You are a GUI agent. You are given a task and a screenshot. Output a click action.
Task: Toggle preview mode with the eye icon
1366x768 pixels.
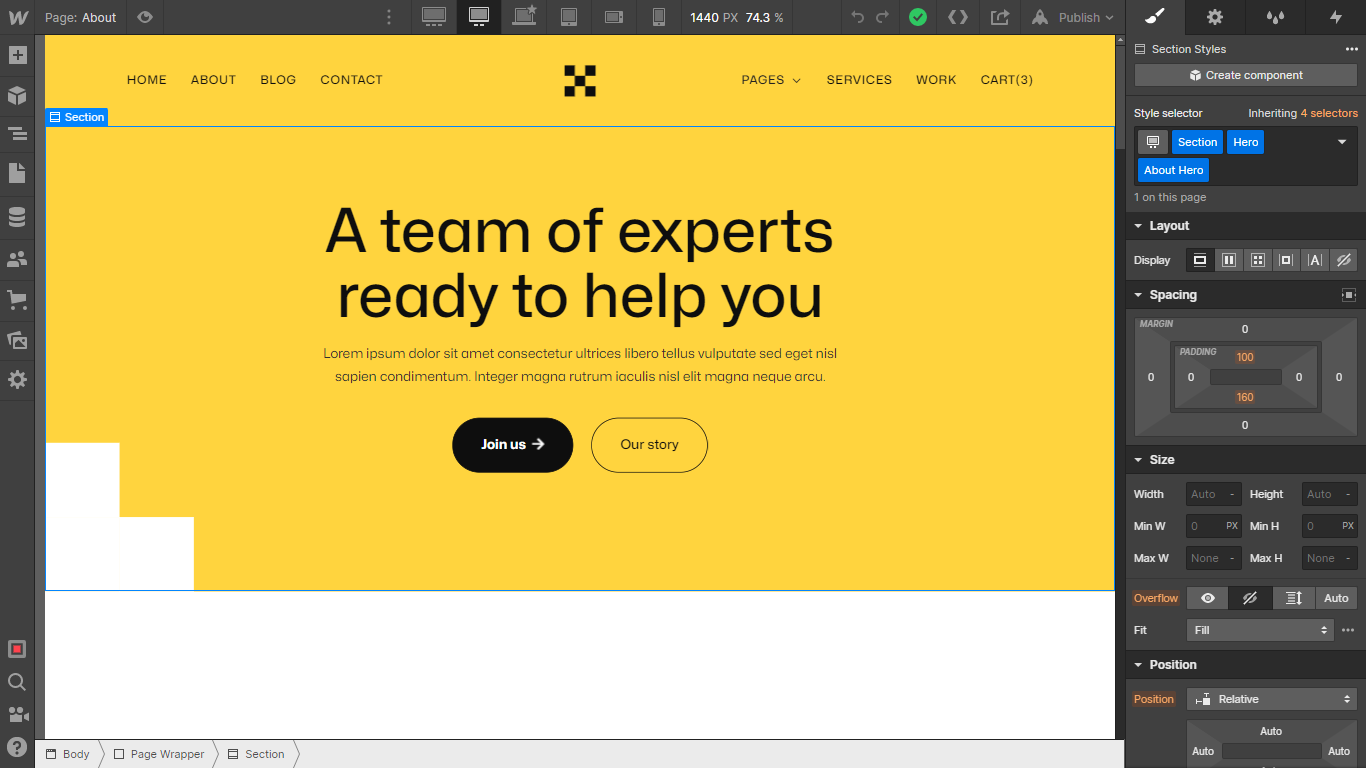click(143, 17)
